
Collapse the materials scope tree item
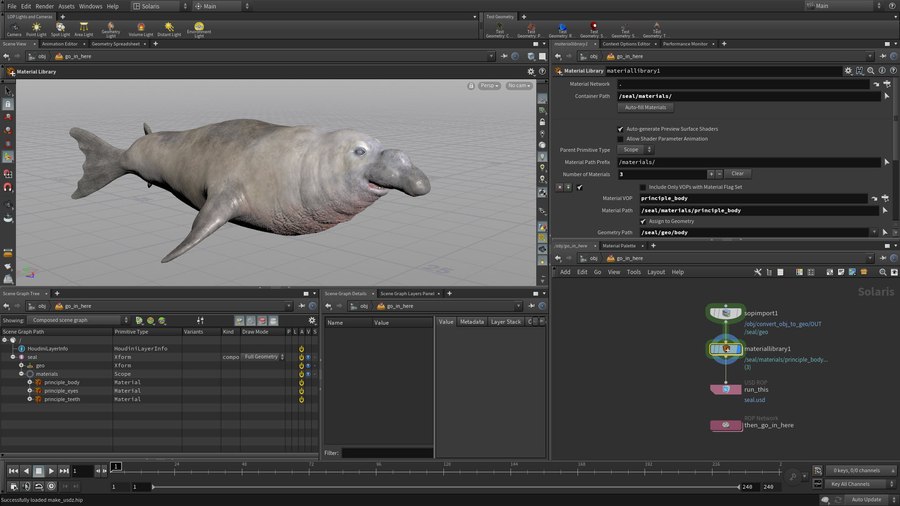[x=21, y=374]
